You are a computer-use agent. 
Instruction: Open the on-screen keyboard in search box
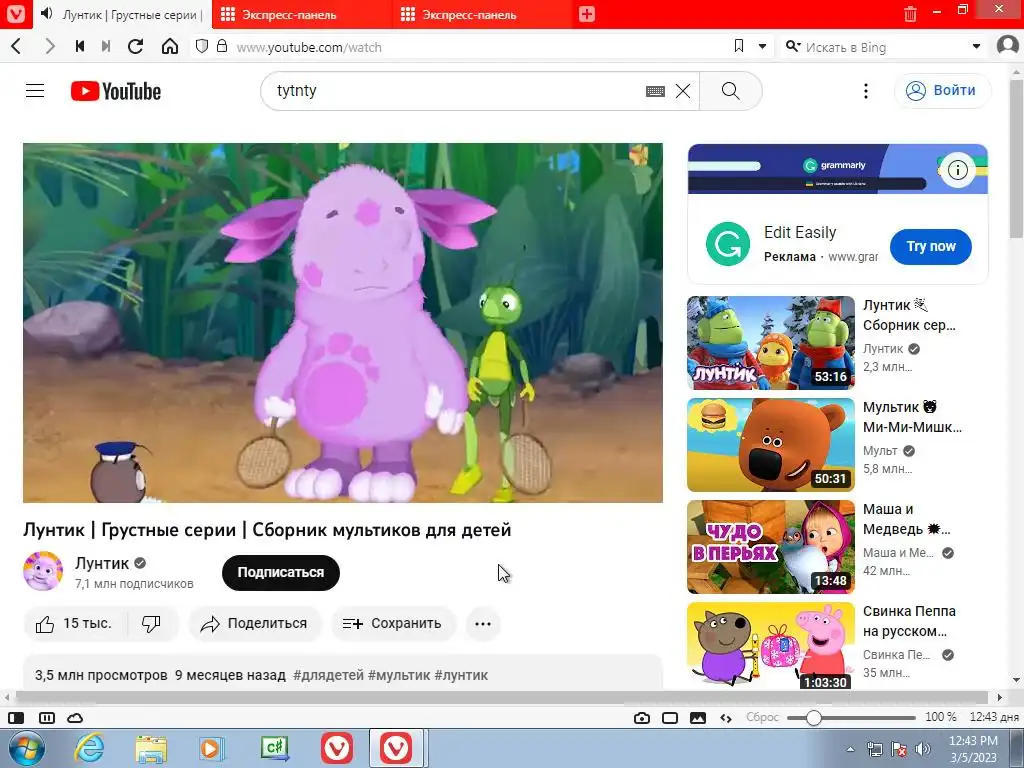click(x=655, y=91)
